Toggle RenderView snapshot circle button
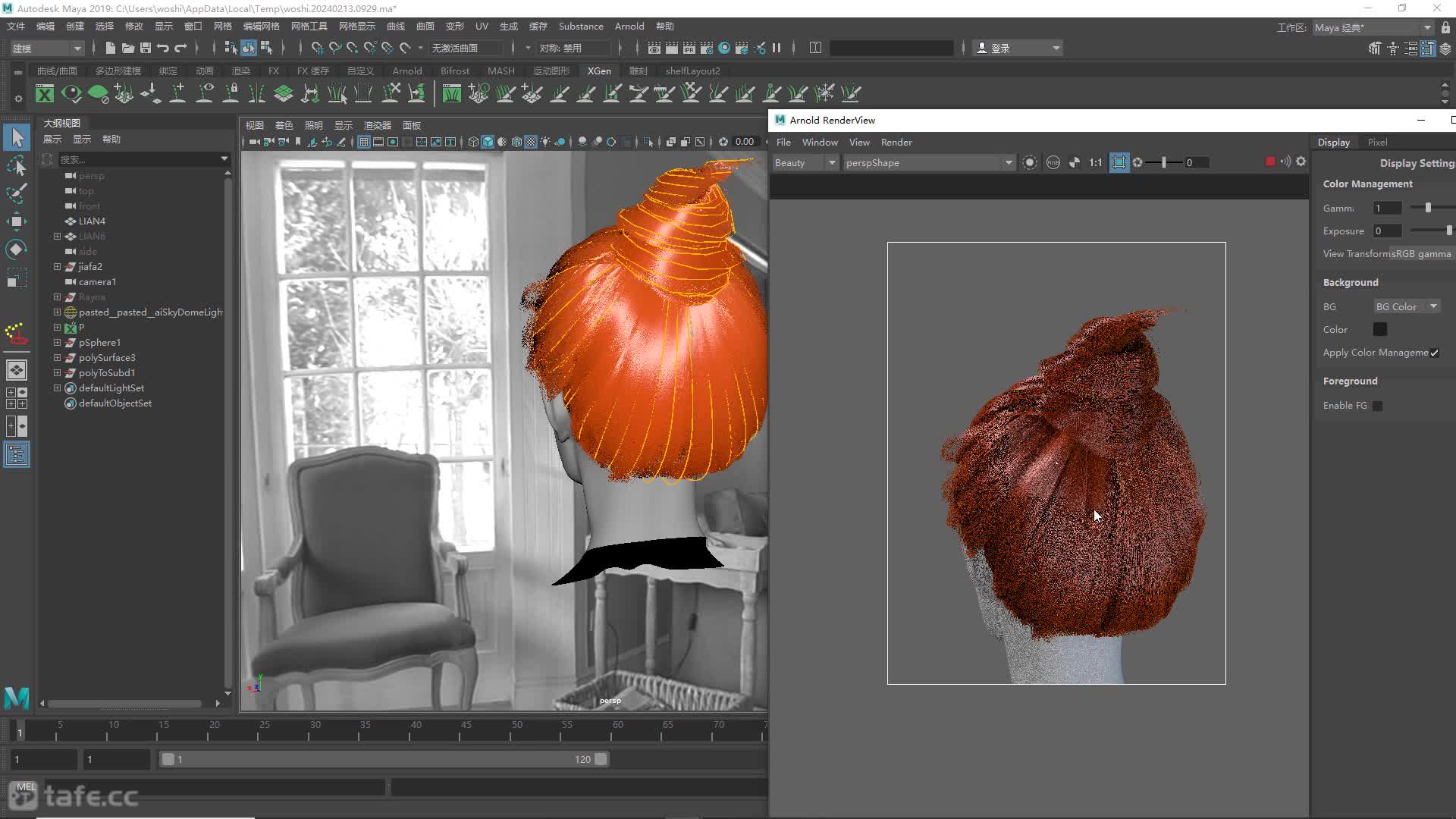Viewport: 1456px width, 819px height. [x=1029, y=162]
